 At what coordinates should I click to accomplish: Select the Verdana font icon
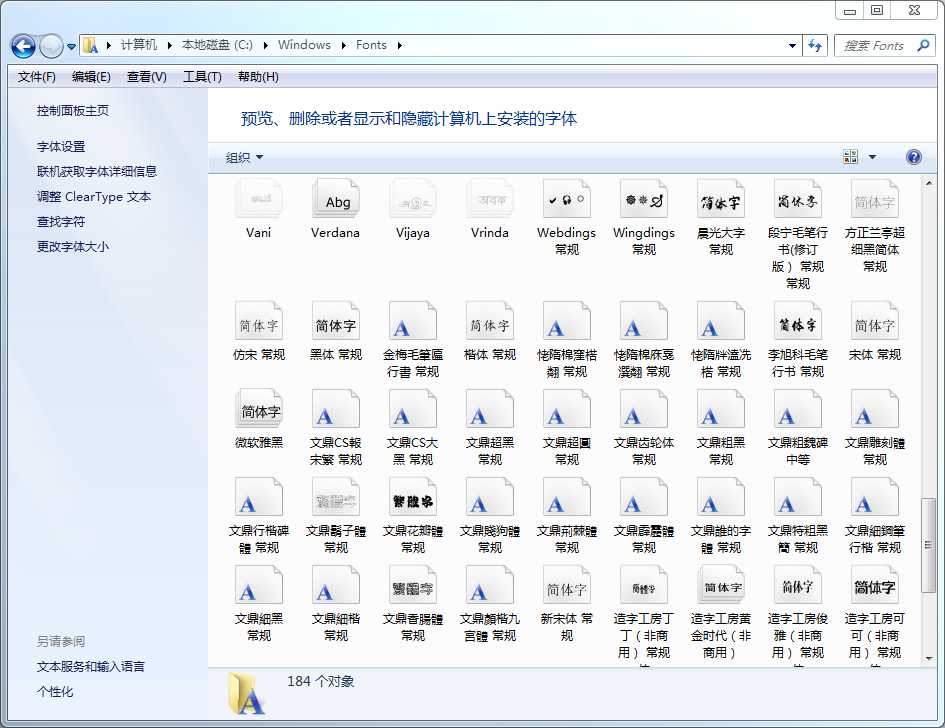(336, 199)
